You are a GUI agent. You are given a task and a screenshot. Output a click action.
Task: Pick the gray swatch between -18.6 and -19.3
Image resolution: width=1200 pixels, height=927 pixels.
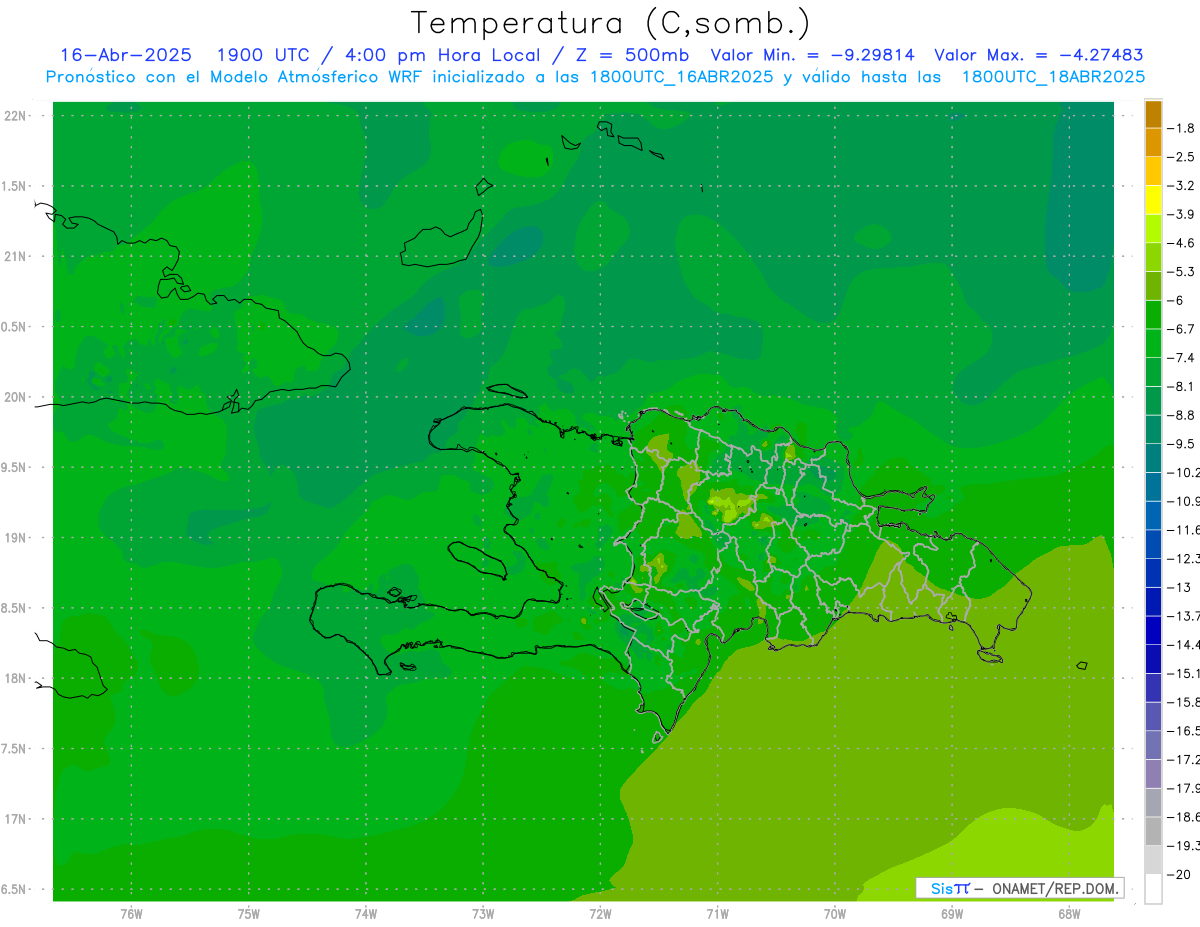pos(1153,831)
